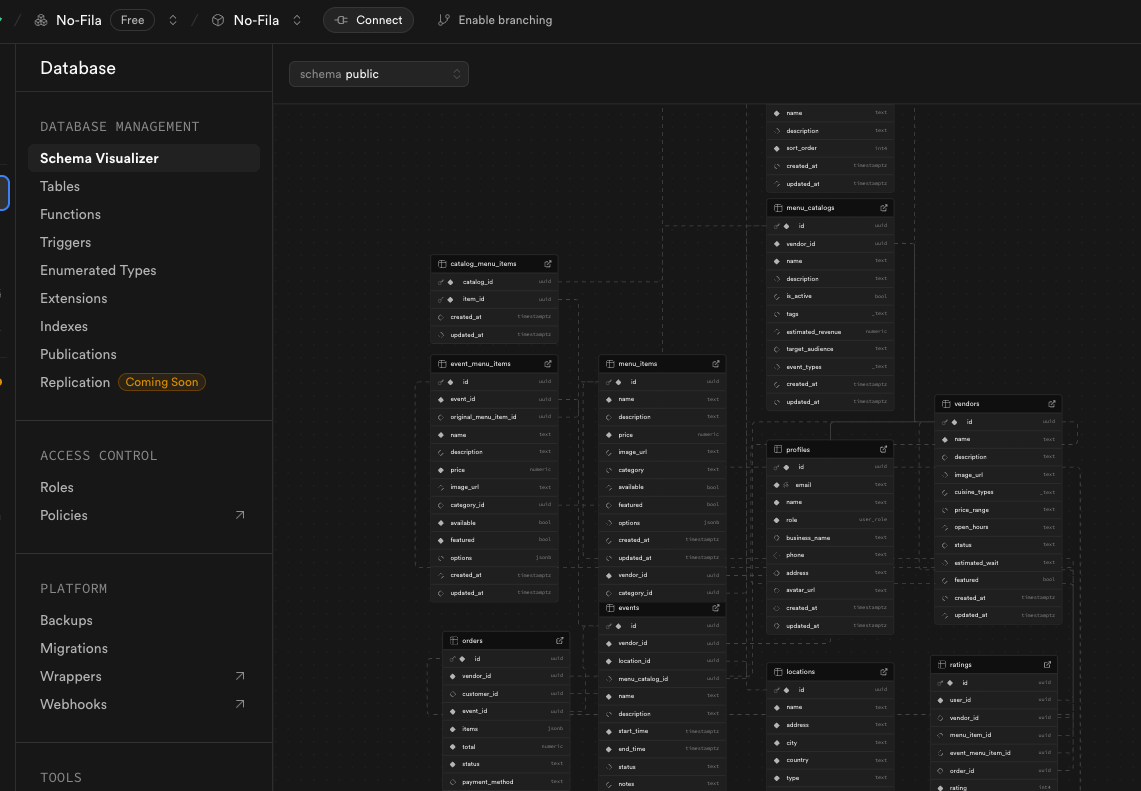Open the catalog_menu_items table link icon
This screenshot has height=791, width=1141.
(548, 264)
